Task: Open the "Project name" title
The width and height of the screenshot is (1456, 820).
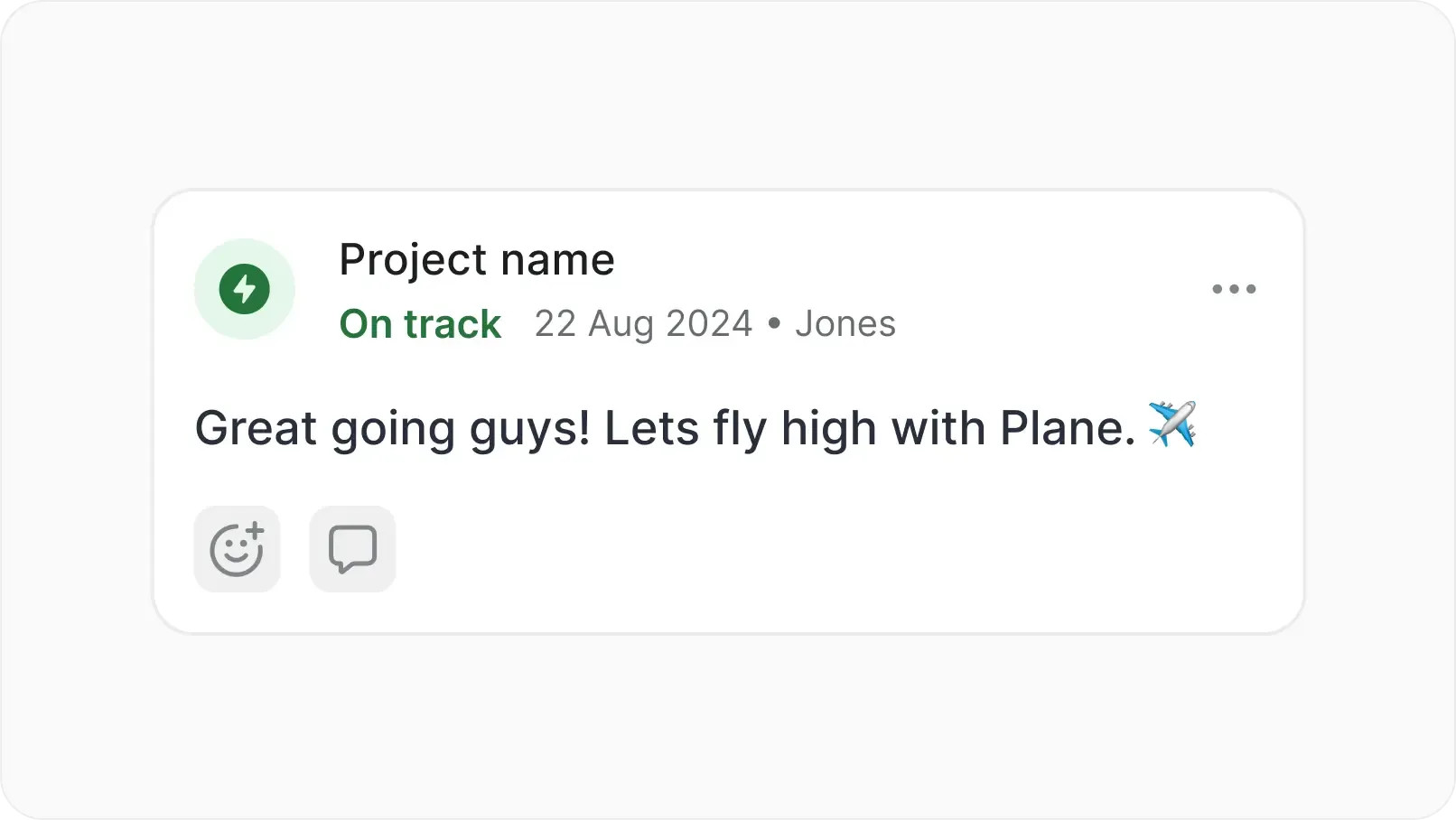Action: [x=476, y=260]
